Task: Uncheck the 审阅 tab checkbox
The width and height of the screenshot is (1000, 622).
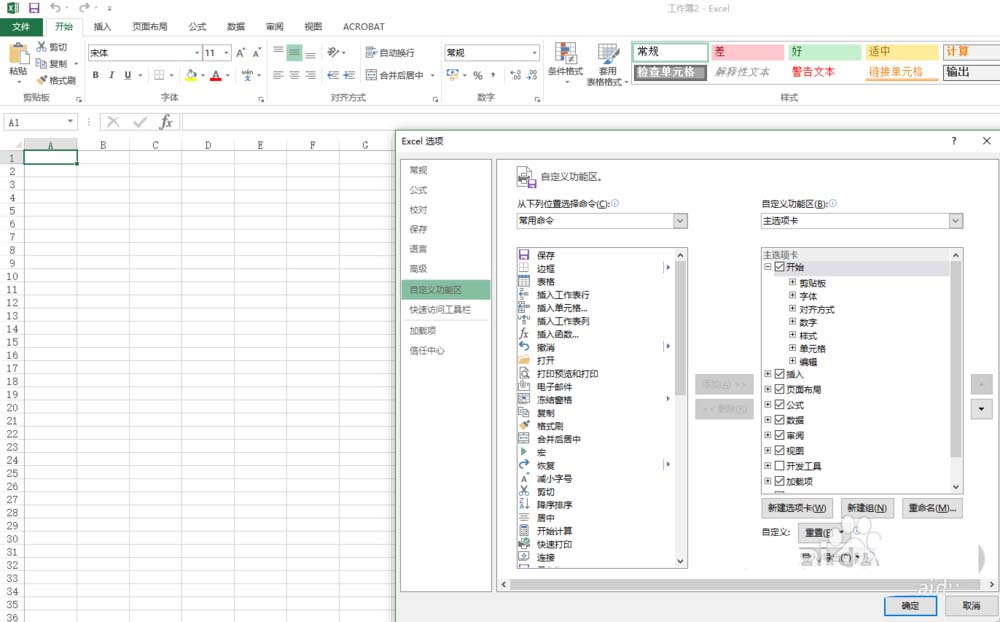Action: click(779, 435)
